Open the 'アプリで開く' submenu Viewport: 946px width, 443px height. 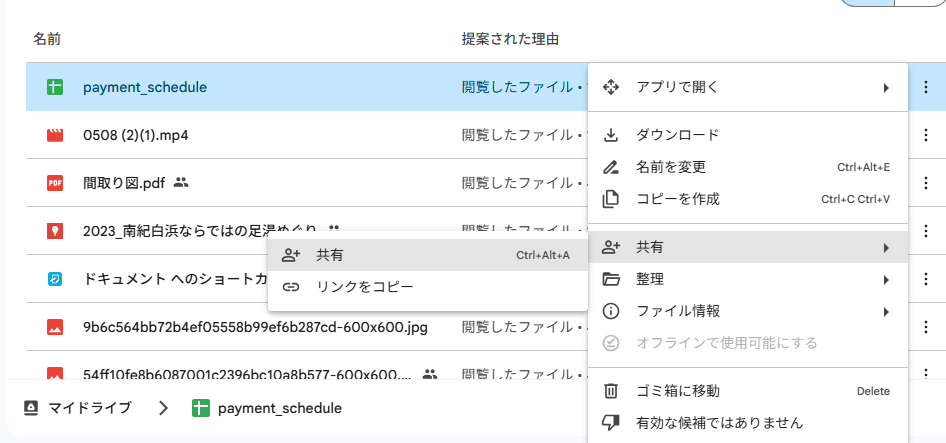pos(748,88)
